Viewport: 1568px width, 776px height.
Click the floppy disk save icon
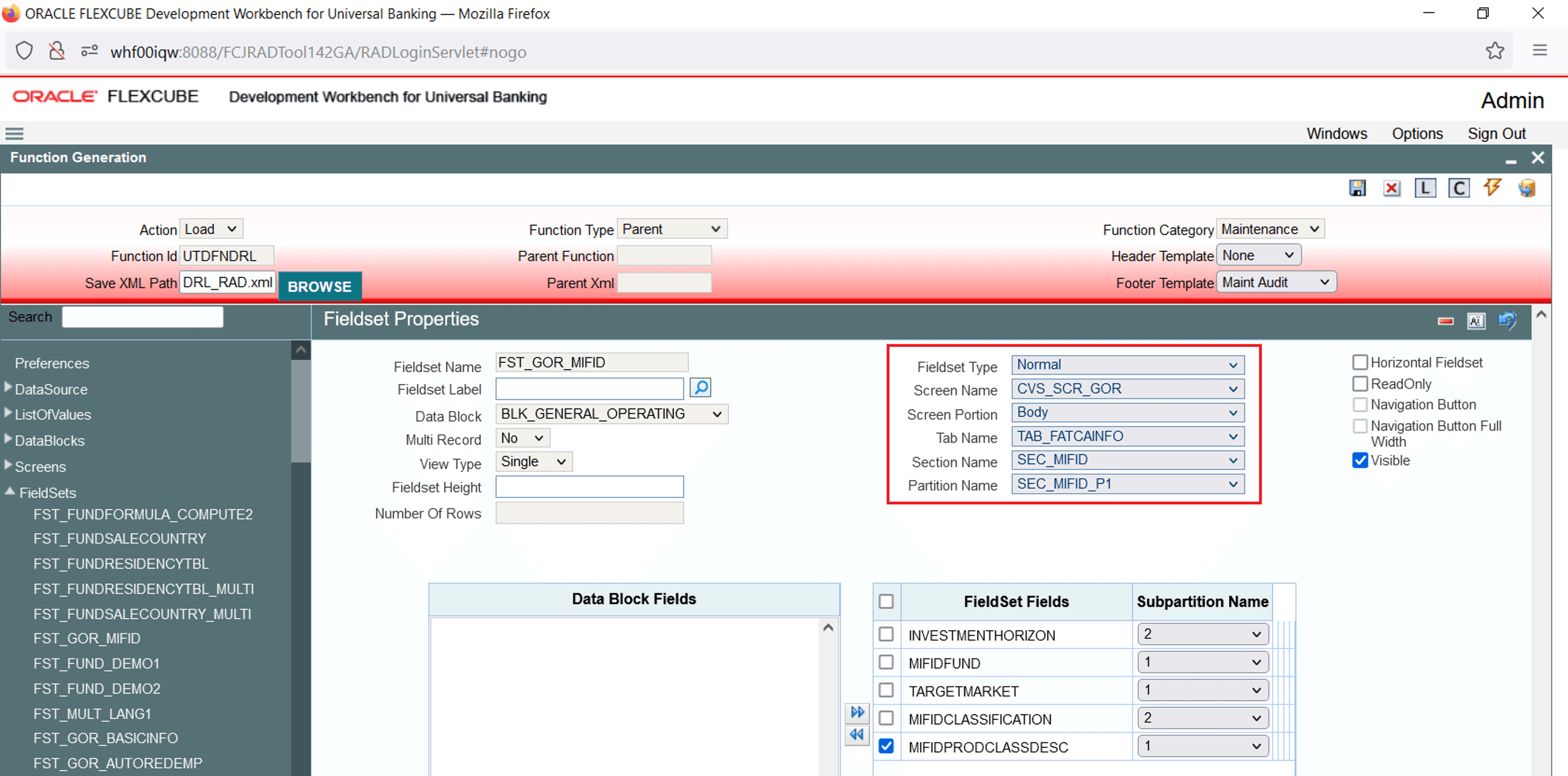click(x=1357, y=188)
